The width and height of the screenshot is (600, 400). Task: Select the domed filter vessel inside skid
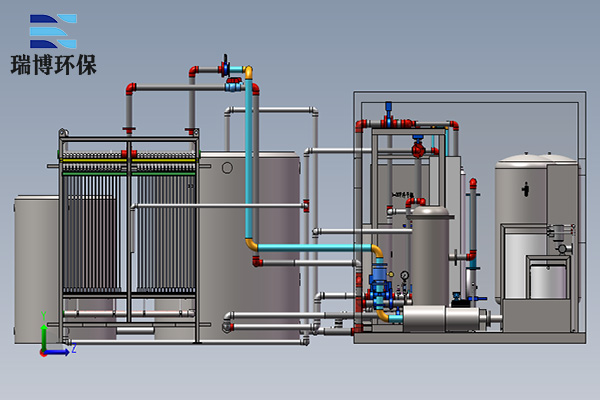[432, 250]
